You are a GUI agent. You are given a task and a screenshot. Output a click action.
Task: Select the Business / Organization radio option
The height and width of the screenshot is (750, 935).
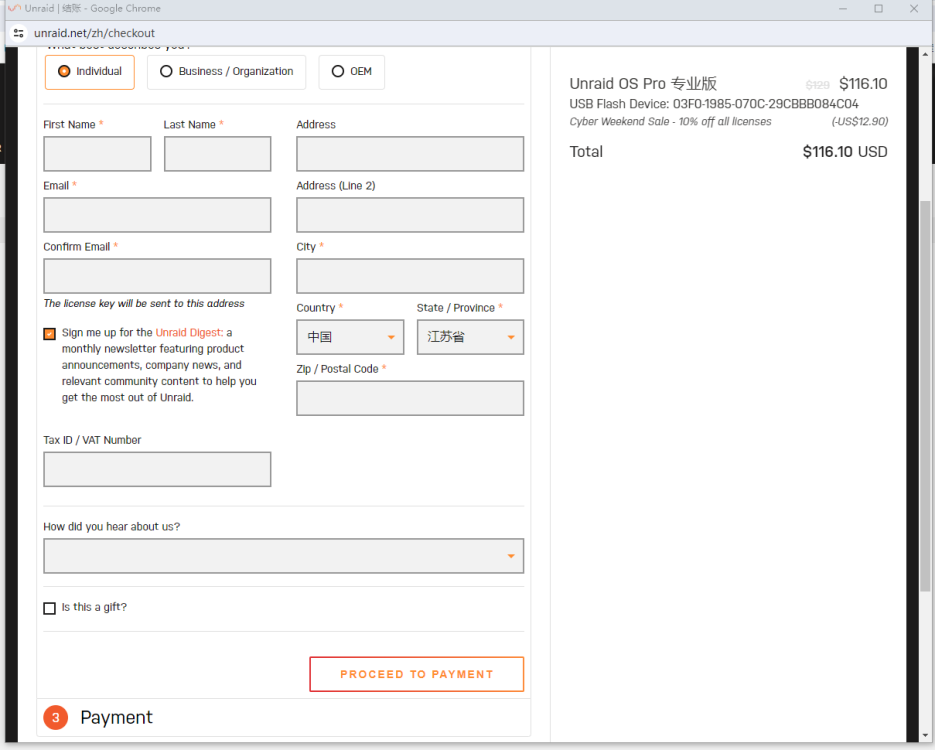tap(226, 72)
